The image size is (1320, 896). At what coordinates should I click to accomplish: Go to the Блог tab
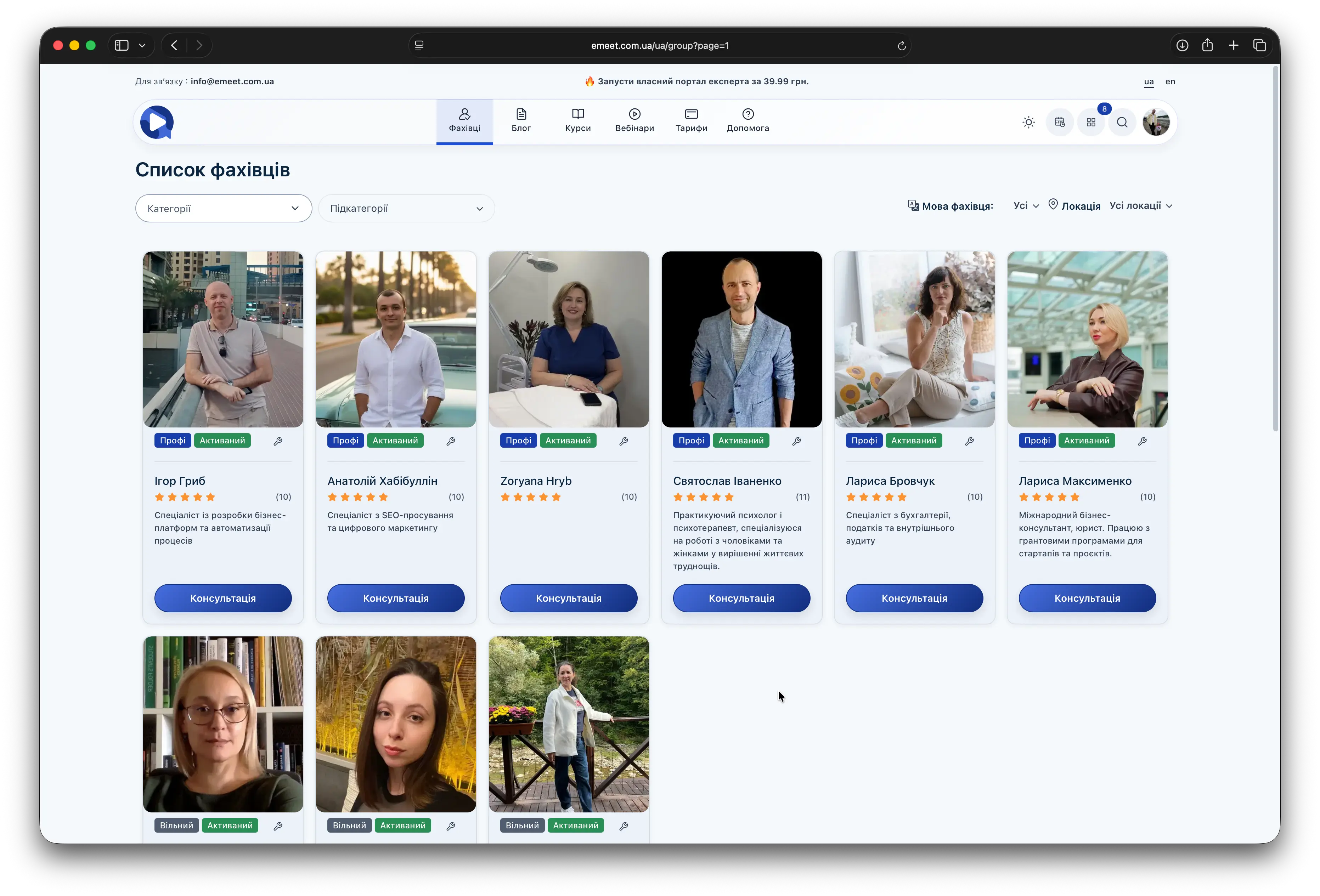[521, 121]
